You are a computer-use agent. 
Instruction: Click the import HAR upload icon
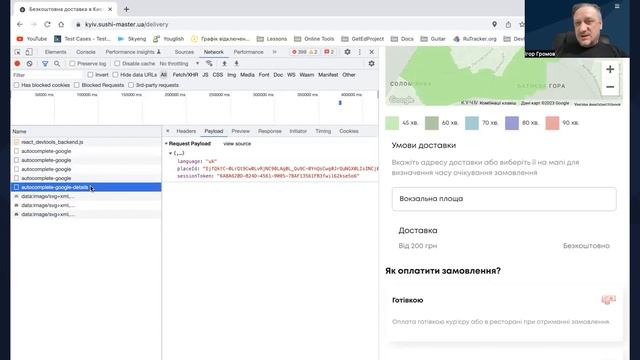click(x=224, y=64)
